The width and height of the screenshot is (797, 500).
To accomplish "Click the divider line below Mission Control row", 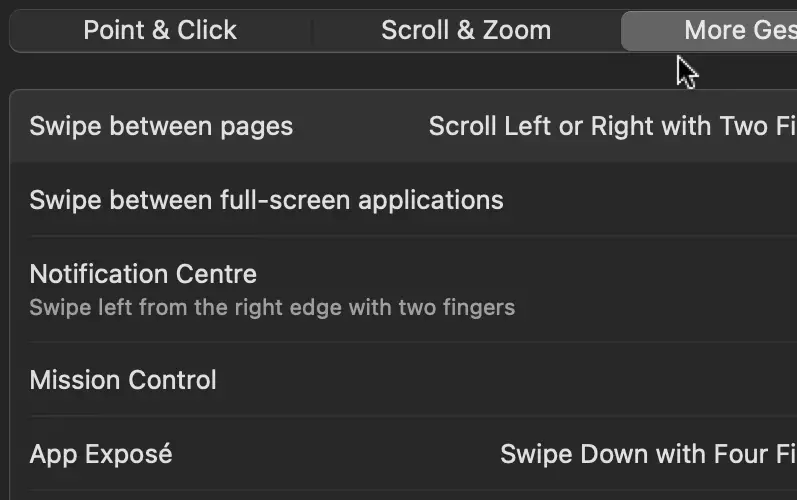I will pos(400,417).
